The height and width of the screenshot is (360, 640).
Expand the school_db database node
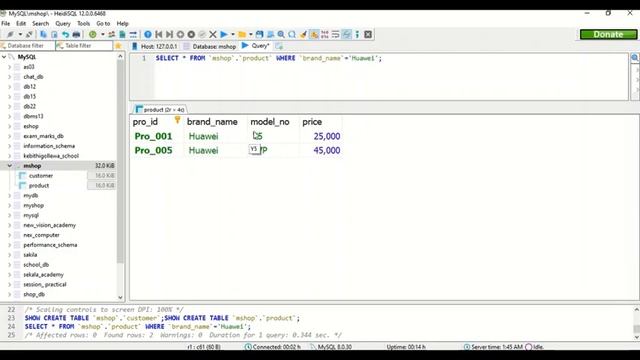9,264
